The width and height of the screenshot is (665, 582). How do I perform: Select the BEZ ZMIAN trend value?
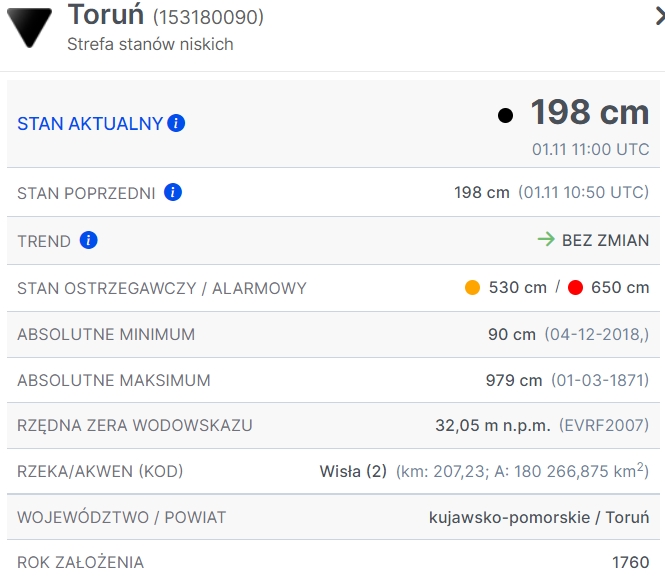[605, 240]
